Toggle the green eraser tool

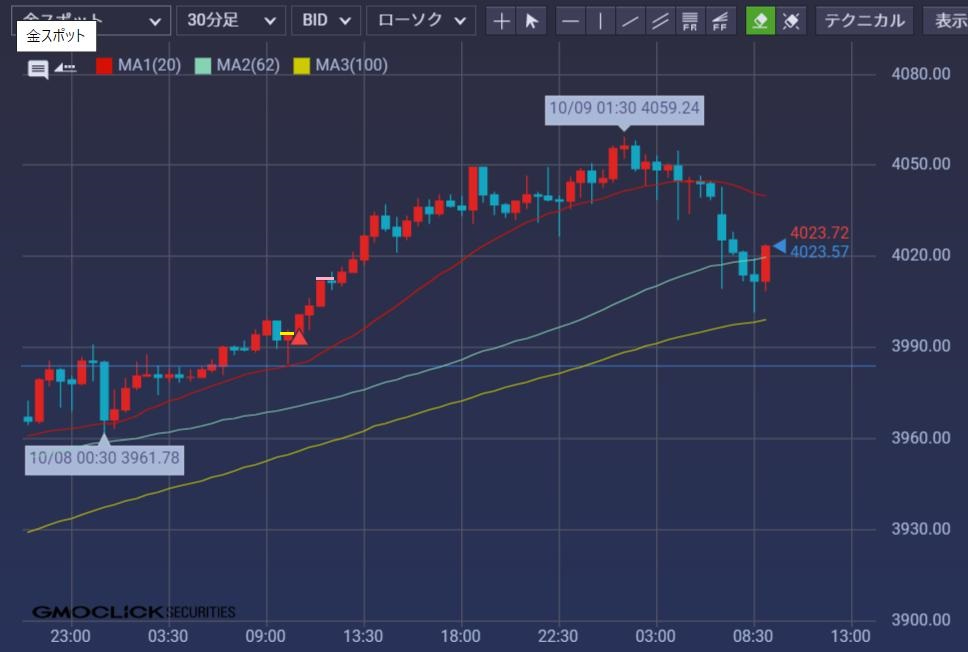(761, 21)
